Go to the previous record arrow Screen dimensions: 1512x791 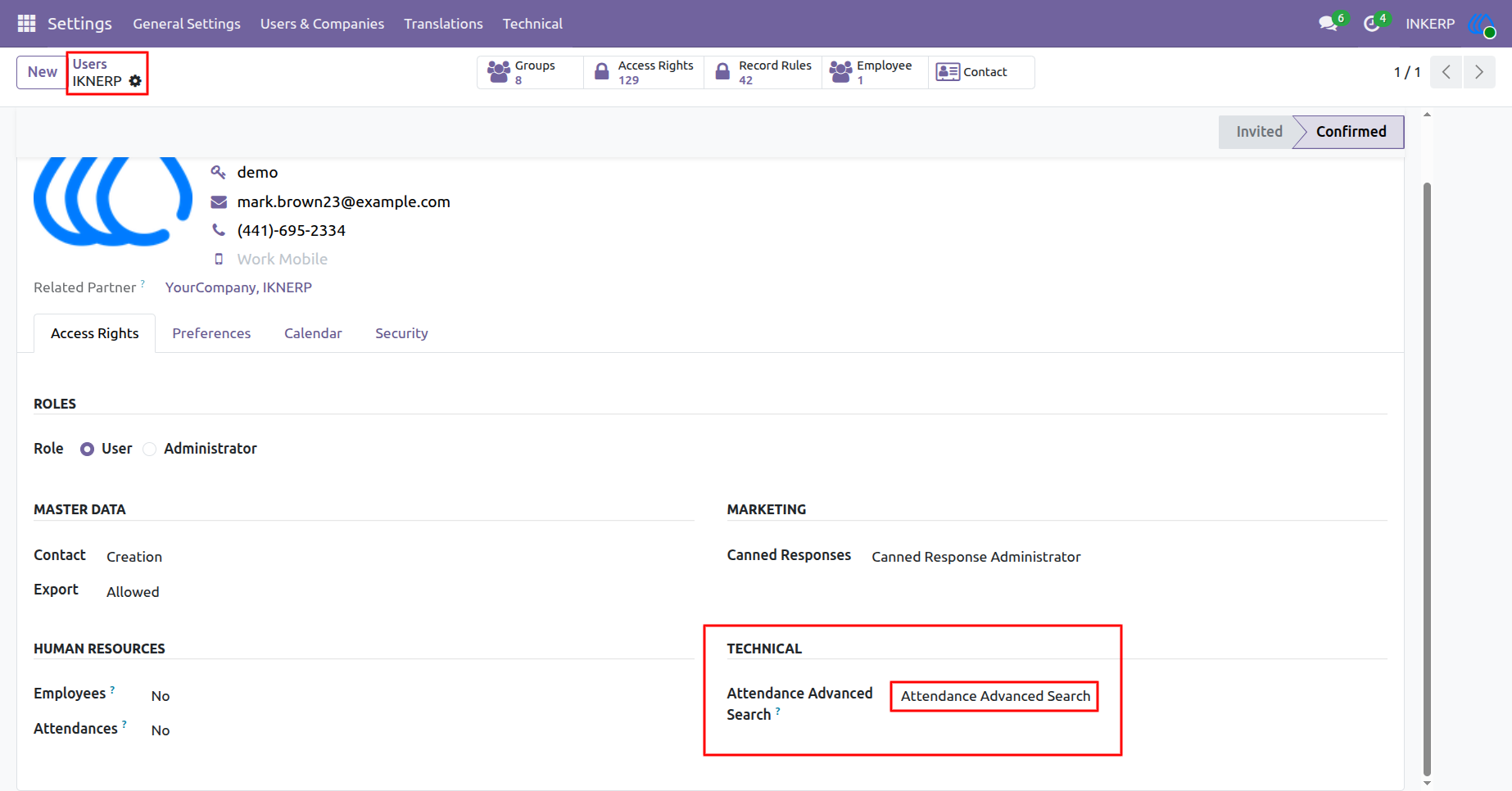1446,72
